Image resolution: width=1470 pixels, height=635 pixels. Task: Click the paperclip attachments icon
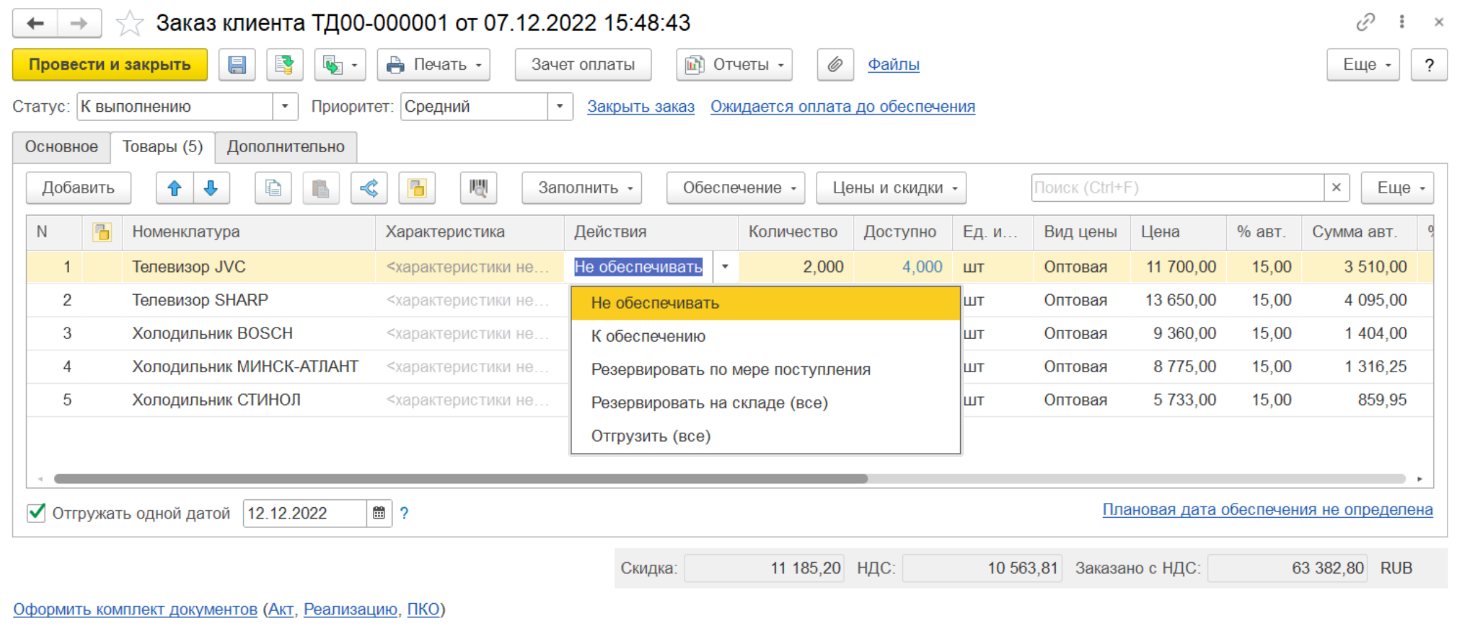click(x=834, y=65)
